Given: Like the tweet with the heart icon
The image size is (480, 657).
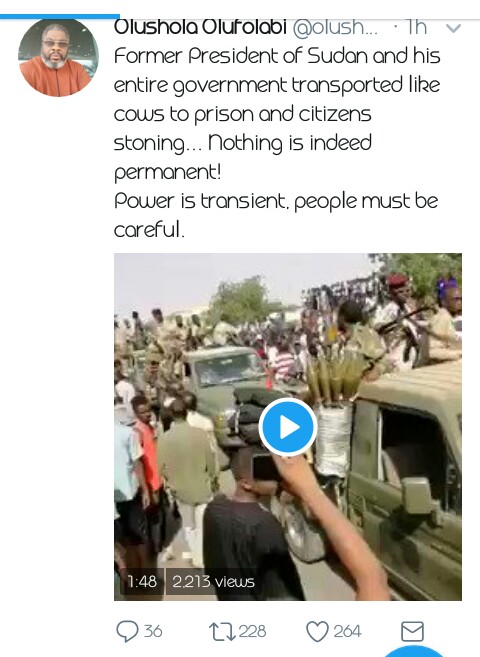Looking at the screenshot, I should click(317, 631).
